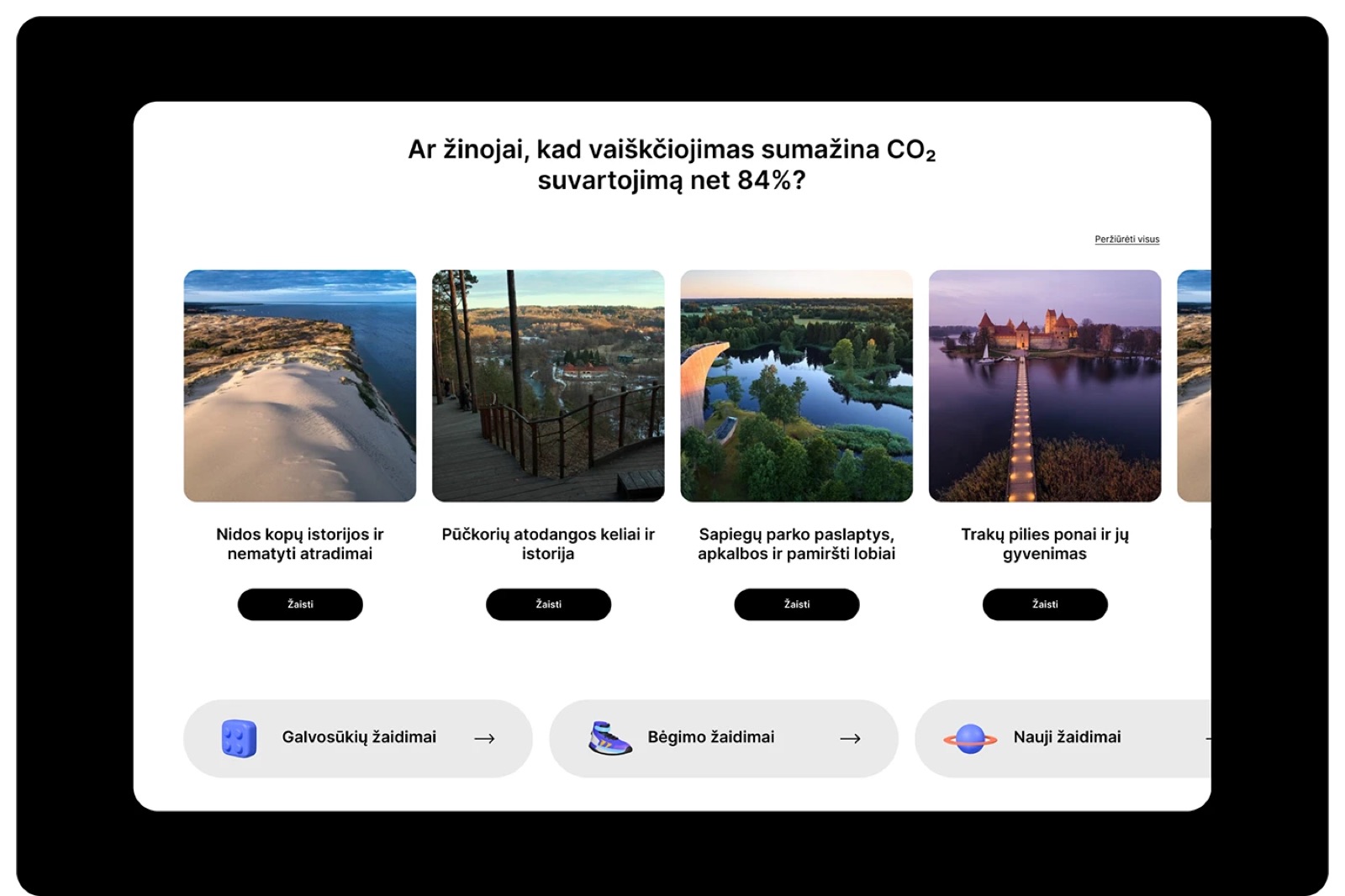Select the Trakai castle photo
This screenshot has width=1345, height=896.
coord(1045,386)
